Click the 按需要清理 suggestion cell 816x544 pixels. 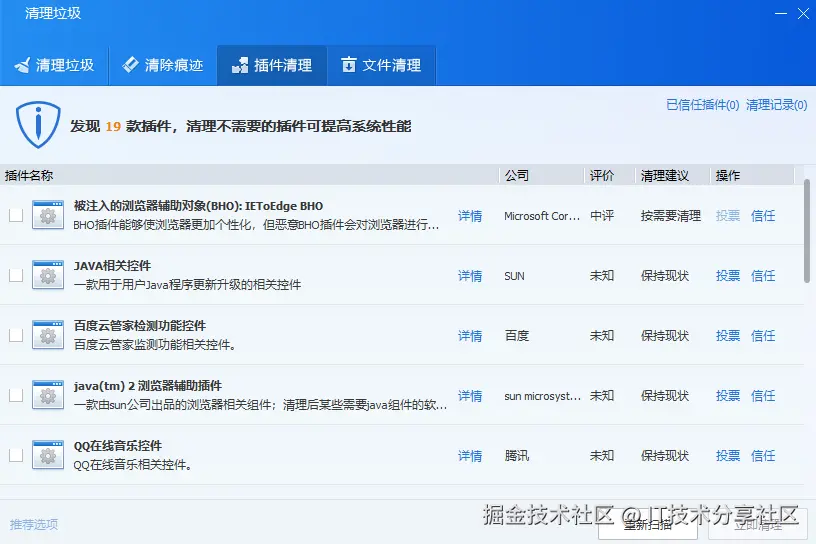pos(671,216)
